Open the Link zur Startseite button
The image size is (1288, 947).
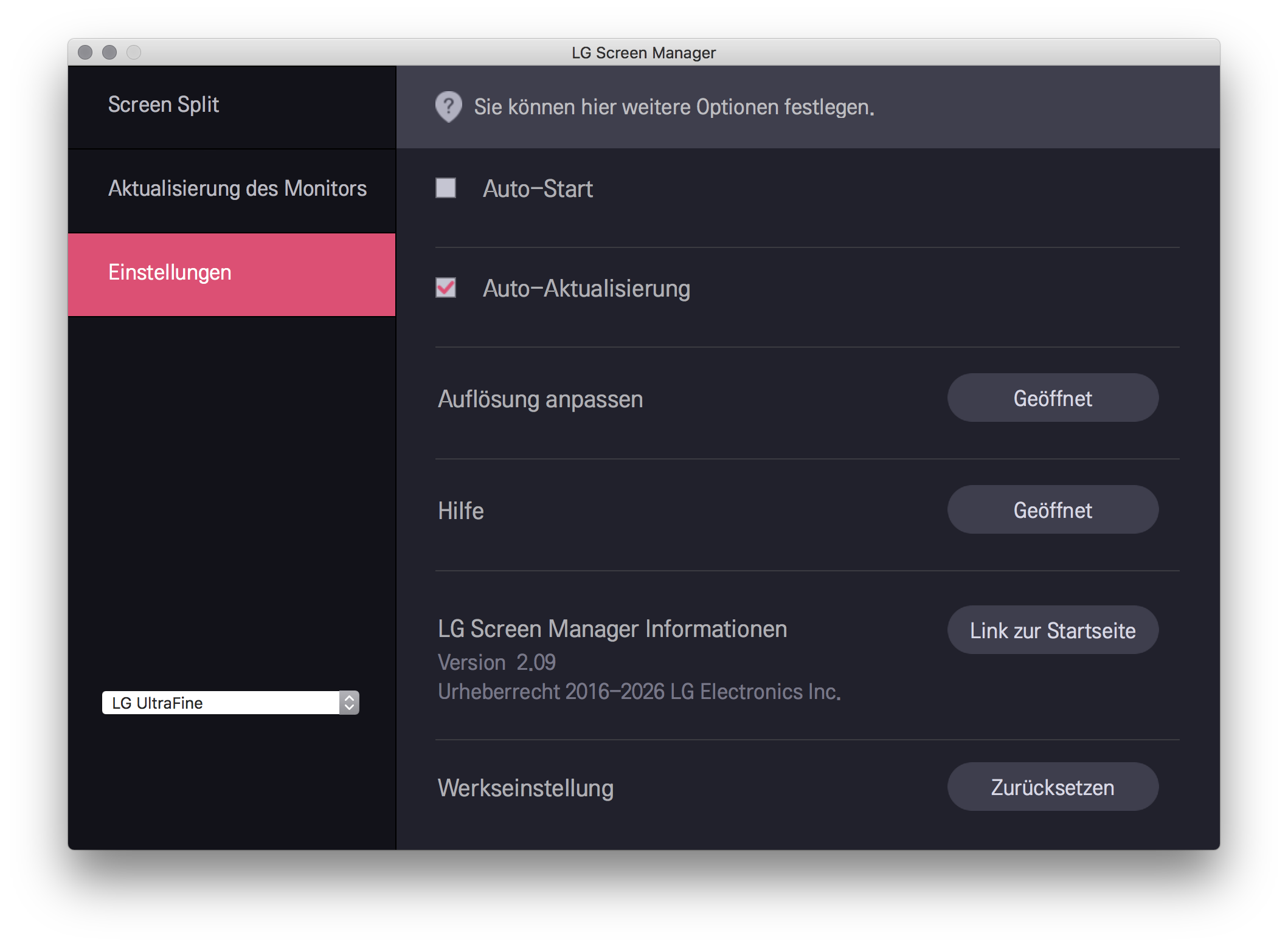pyautogui.click(x=1053, y=630)
